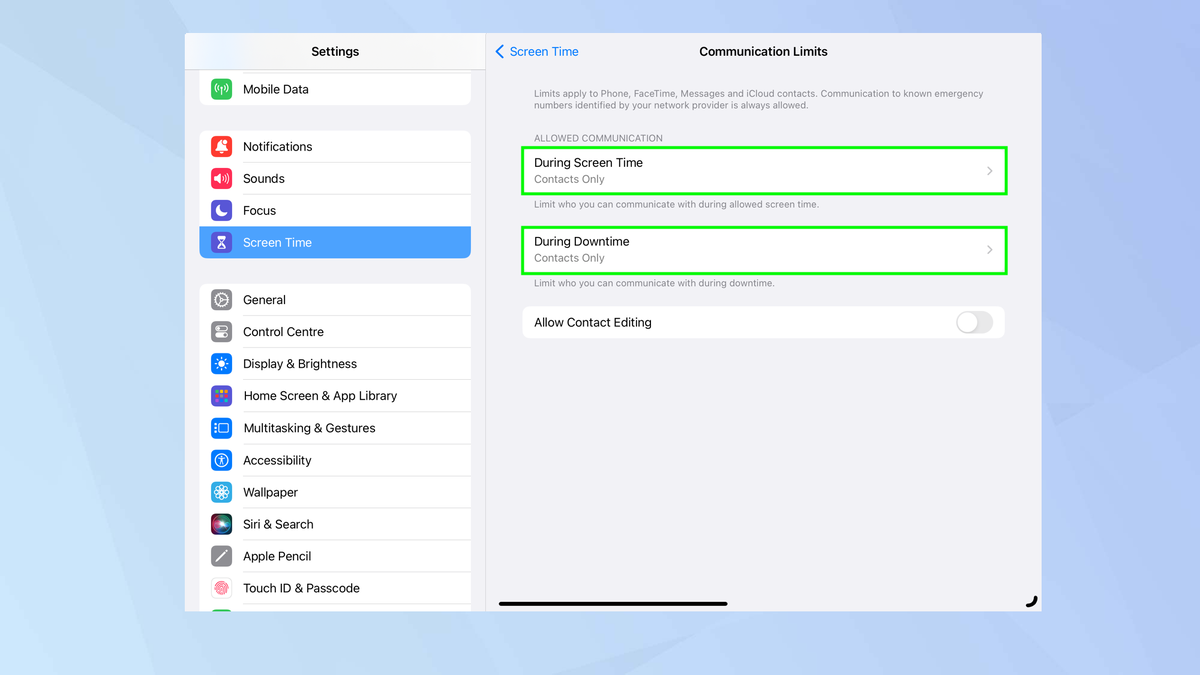Tap the Settings sidebar title
The height and width of the screenshot is (675, 1200).
coord(335,51)
